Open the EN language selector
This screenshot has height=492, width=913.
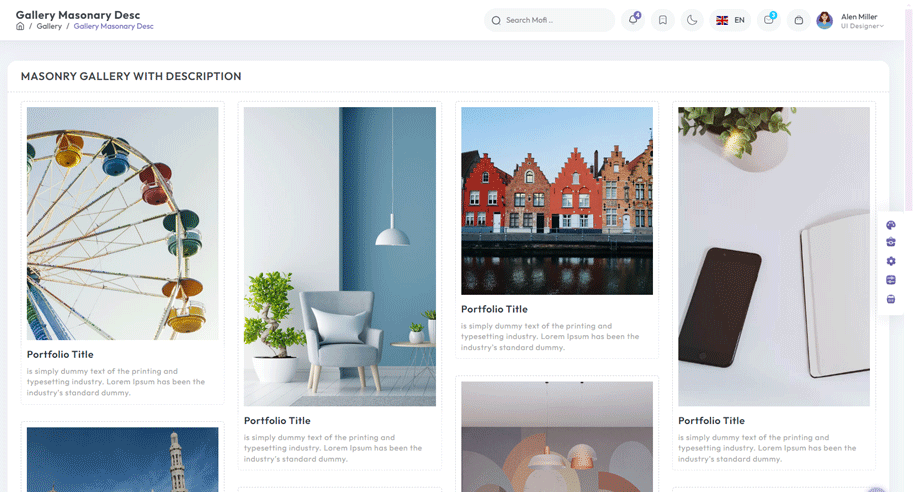pos(730,20)
